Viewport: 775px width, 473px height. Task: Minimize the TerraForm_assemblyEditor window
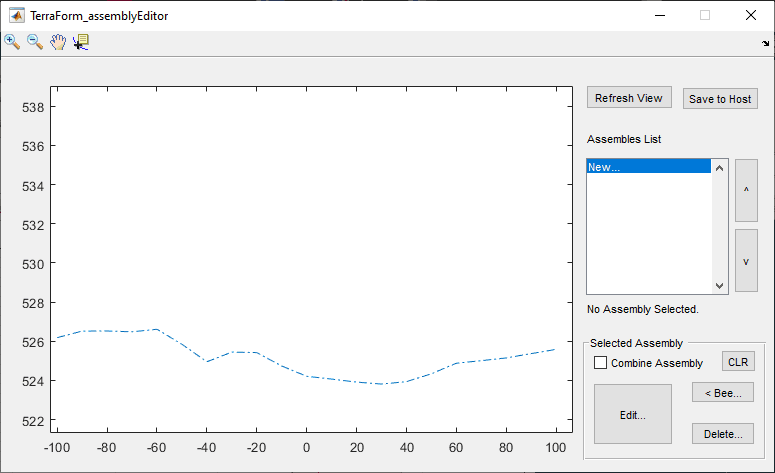(660, 15)
